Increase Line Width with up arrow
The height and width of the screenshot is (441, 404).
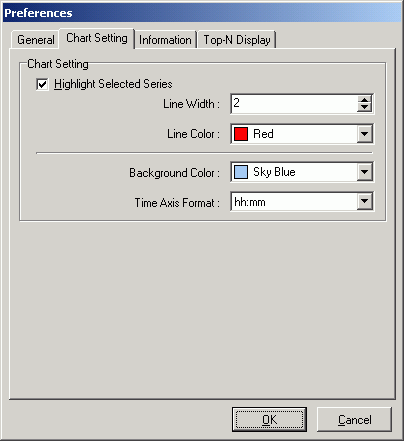pyautogui.click(x=364, y=100)
